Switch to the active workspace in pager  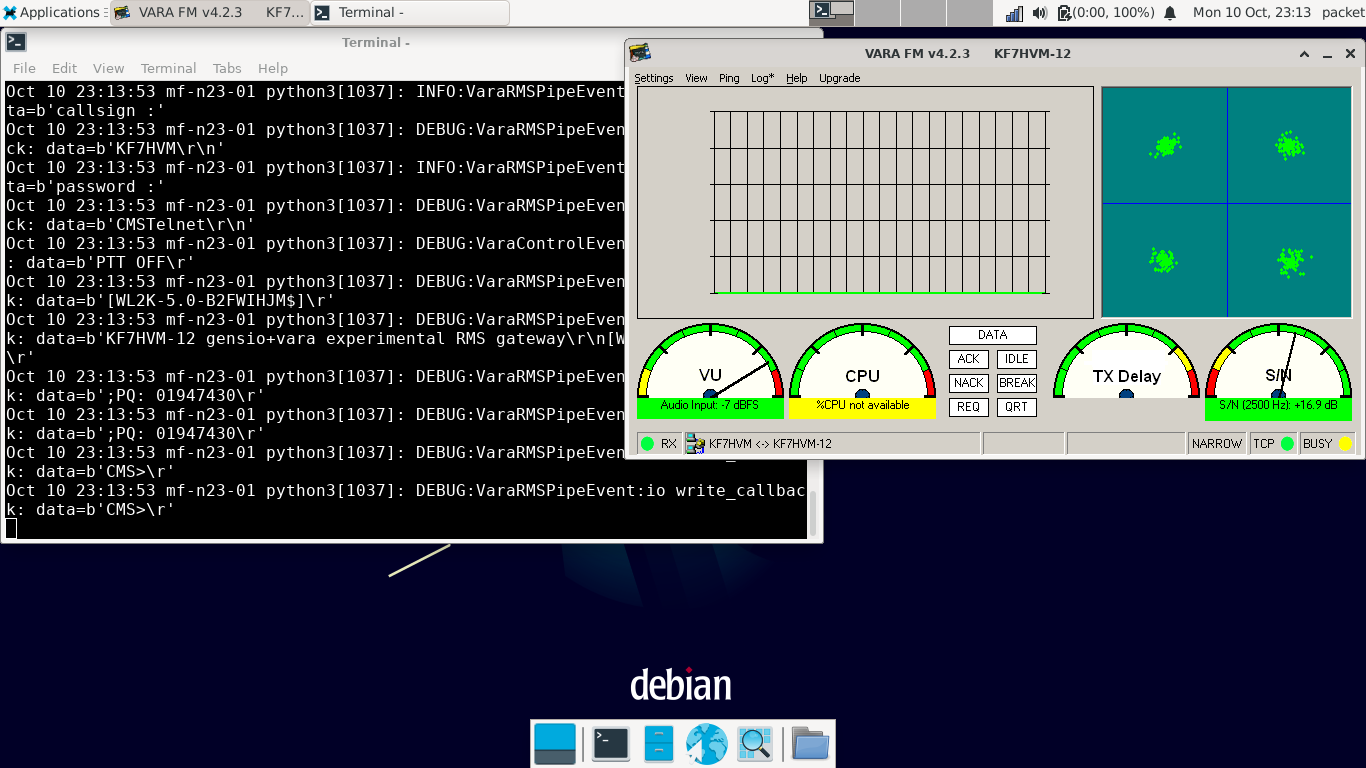pos(832,12)
